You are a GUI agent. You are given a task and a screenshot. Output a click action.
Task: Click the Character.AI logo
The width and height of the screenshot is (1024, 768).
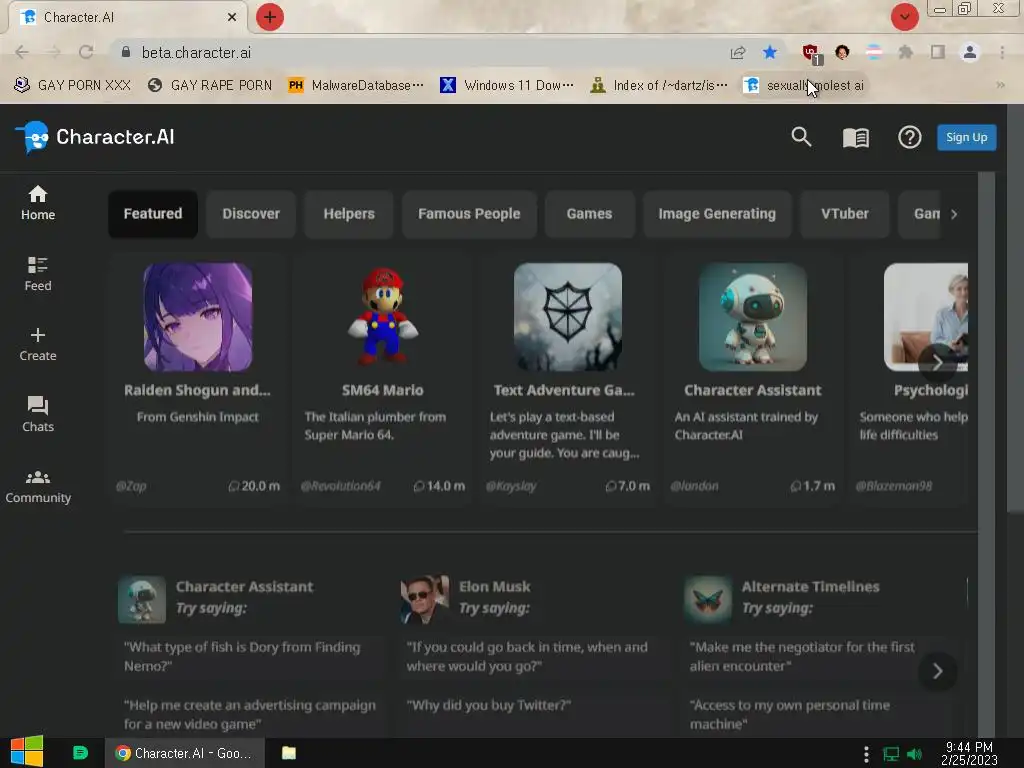95,137
